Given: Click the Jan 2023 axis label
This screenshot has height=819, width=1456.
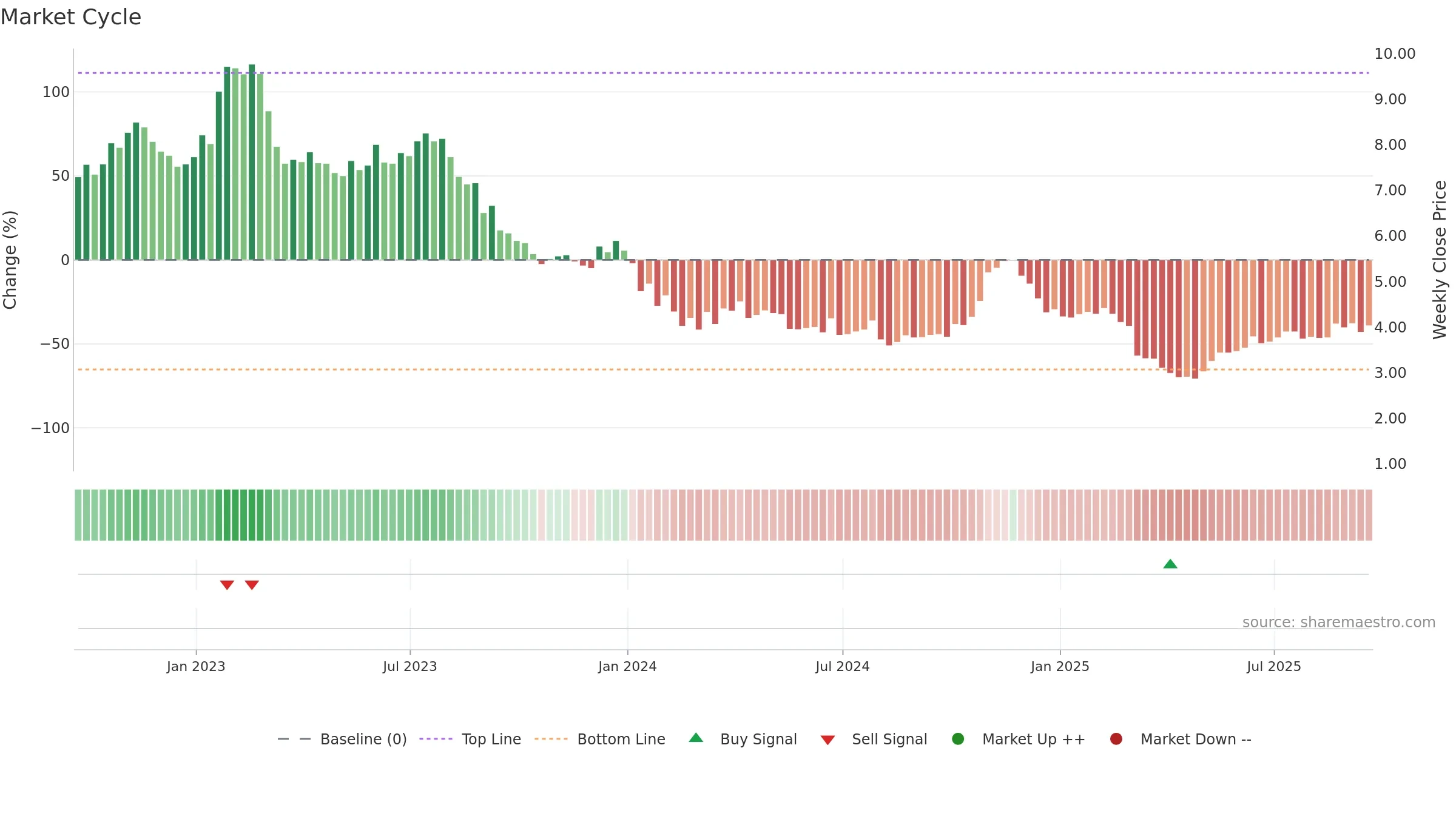Looking at the screenshot, I should click(196, 667).
